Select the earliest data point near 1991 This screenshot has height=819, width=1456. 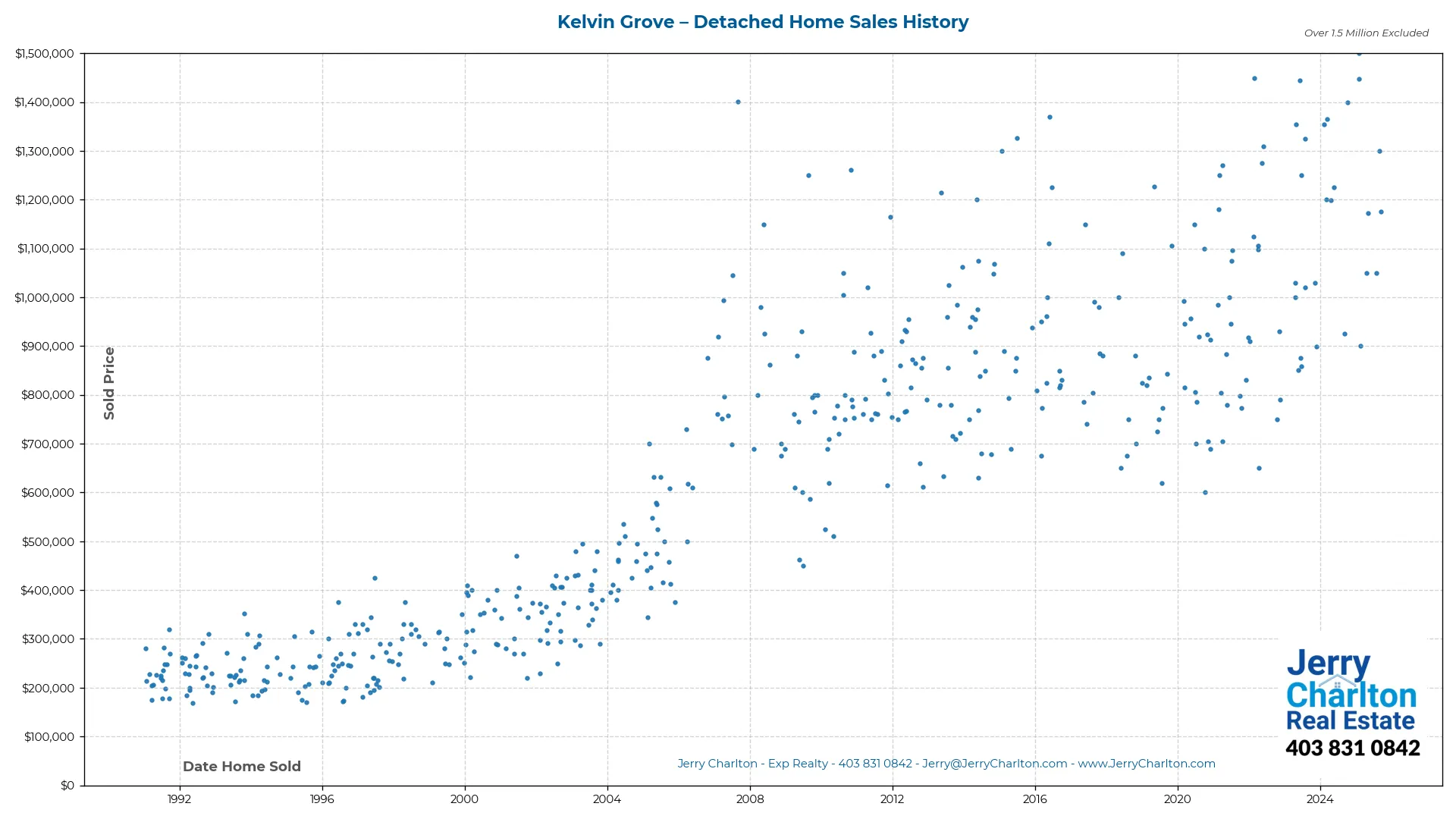144,649
